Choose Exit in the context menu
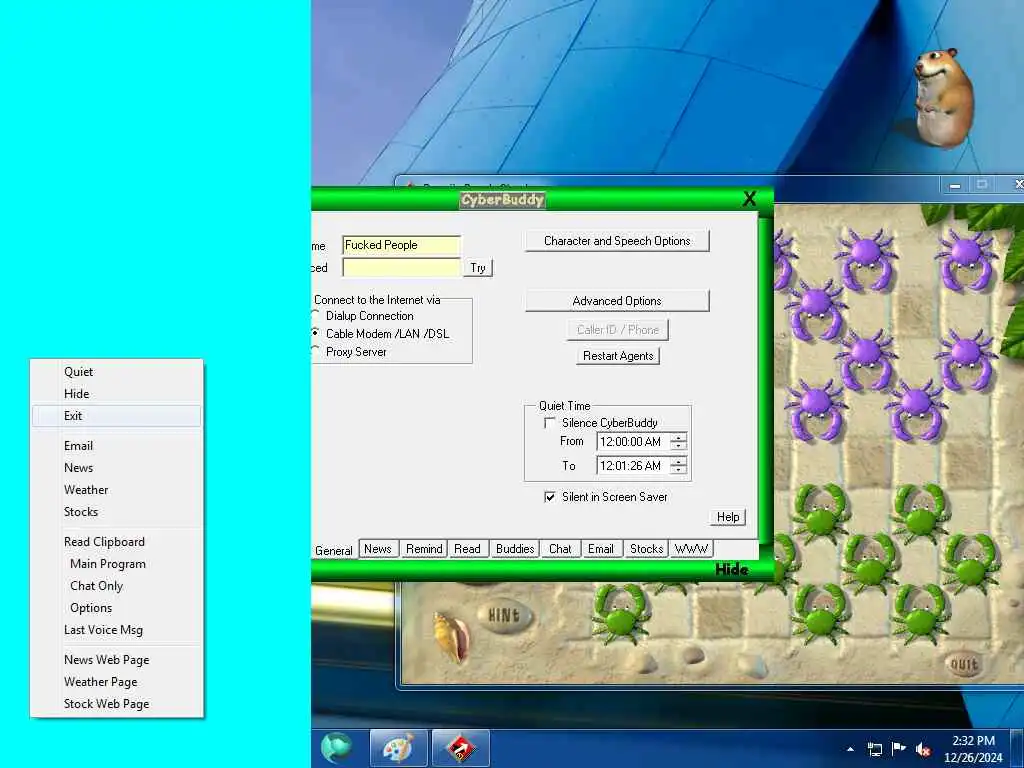Image resolution: width=1024 pixels, height=768 pixels. coord(117,416)
